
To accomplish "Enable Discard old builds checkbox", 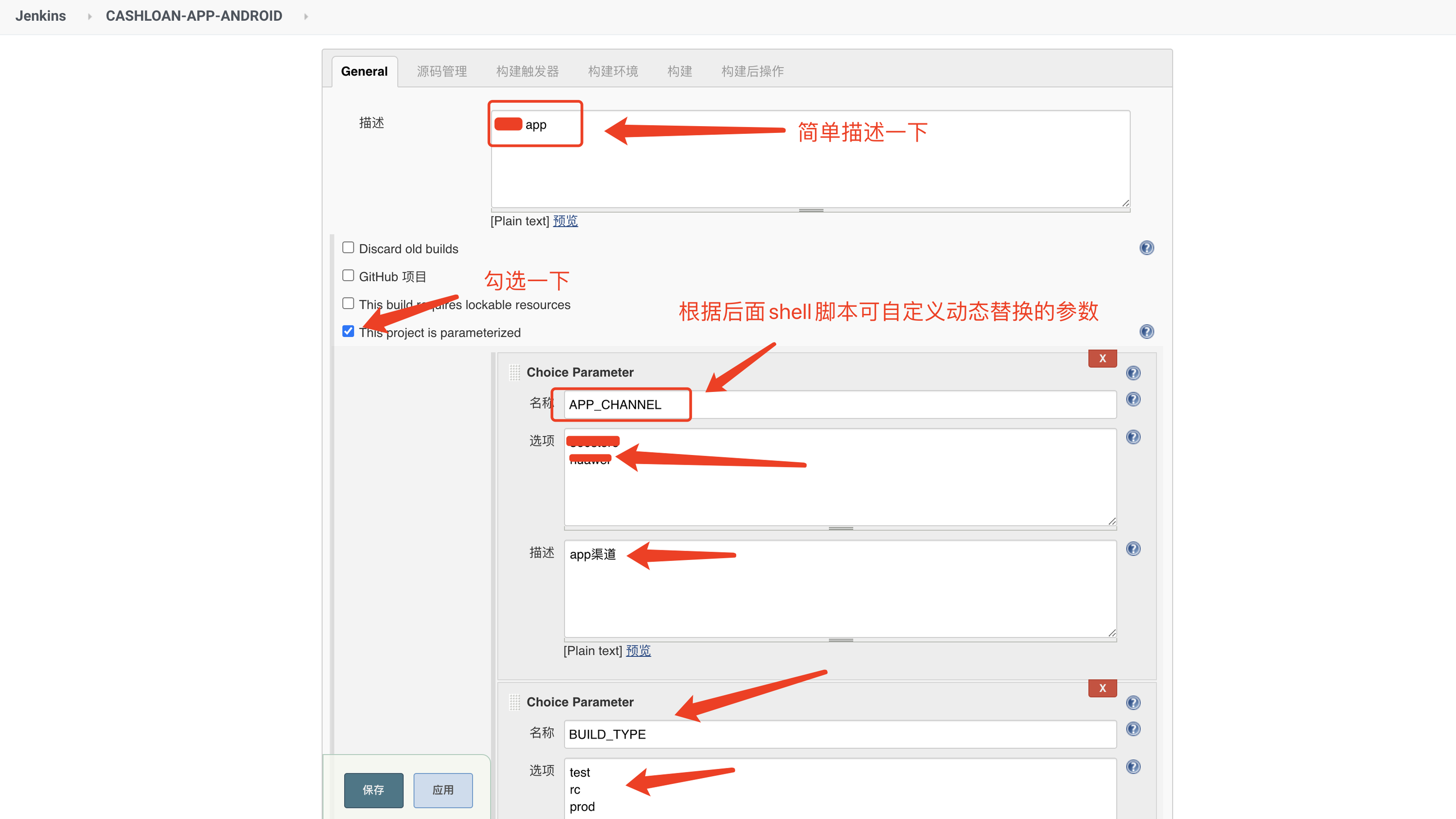I will pos(348,247).
